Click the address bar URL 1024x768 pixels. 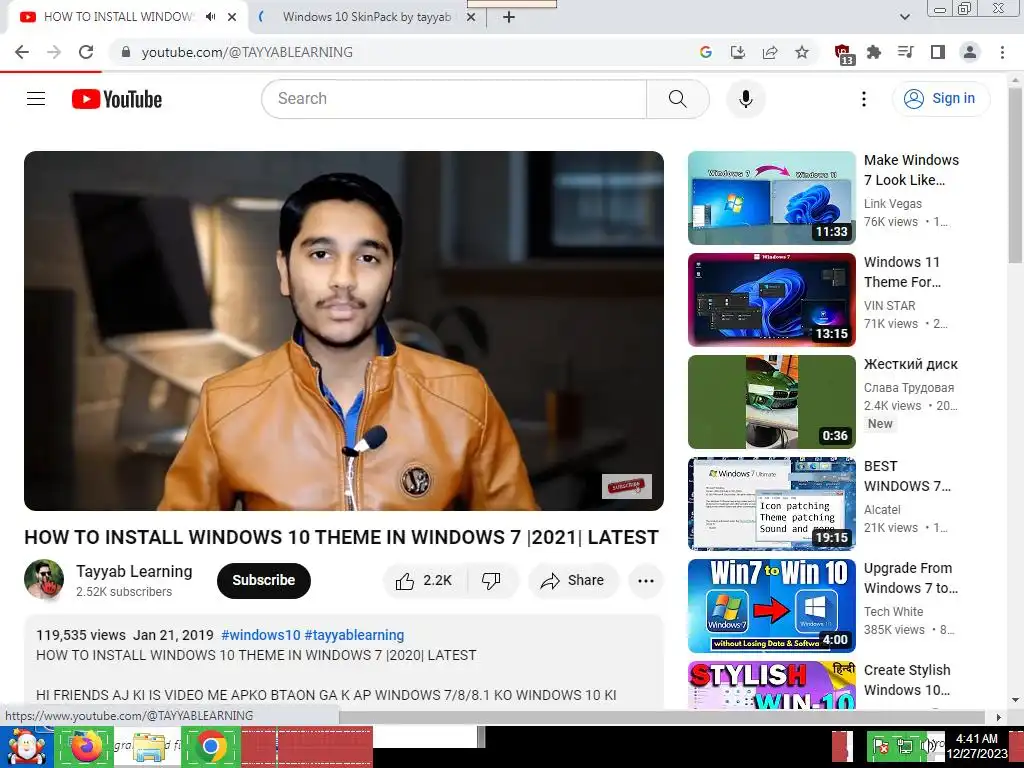tap(247, 52)
